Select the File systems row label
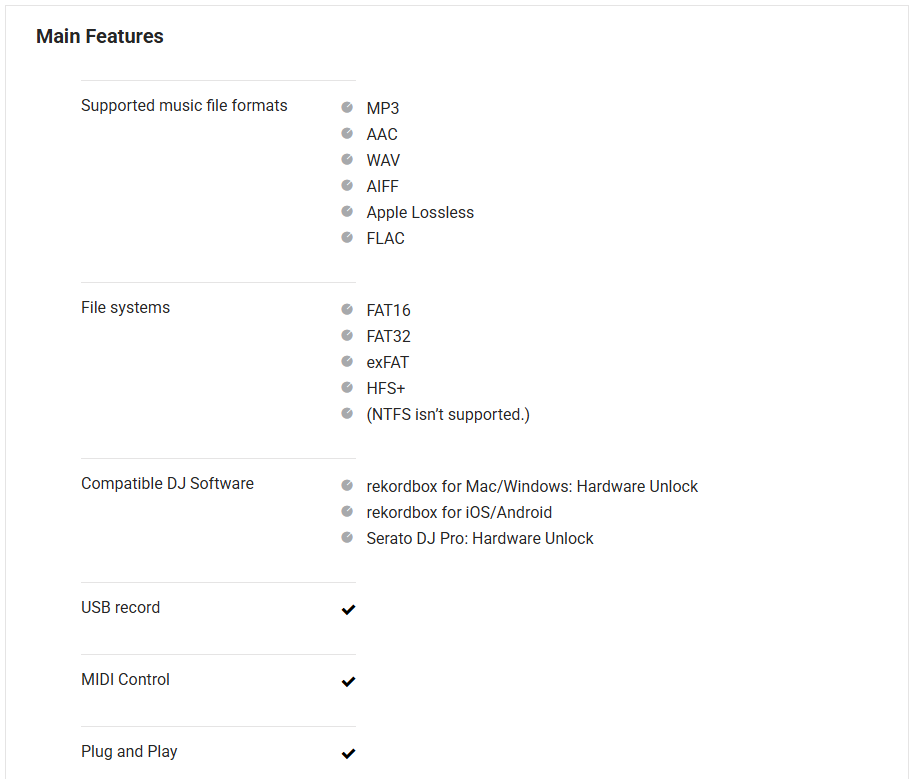The width and height of the screenshot is (918, 779). click(125, 308)
